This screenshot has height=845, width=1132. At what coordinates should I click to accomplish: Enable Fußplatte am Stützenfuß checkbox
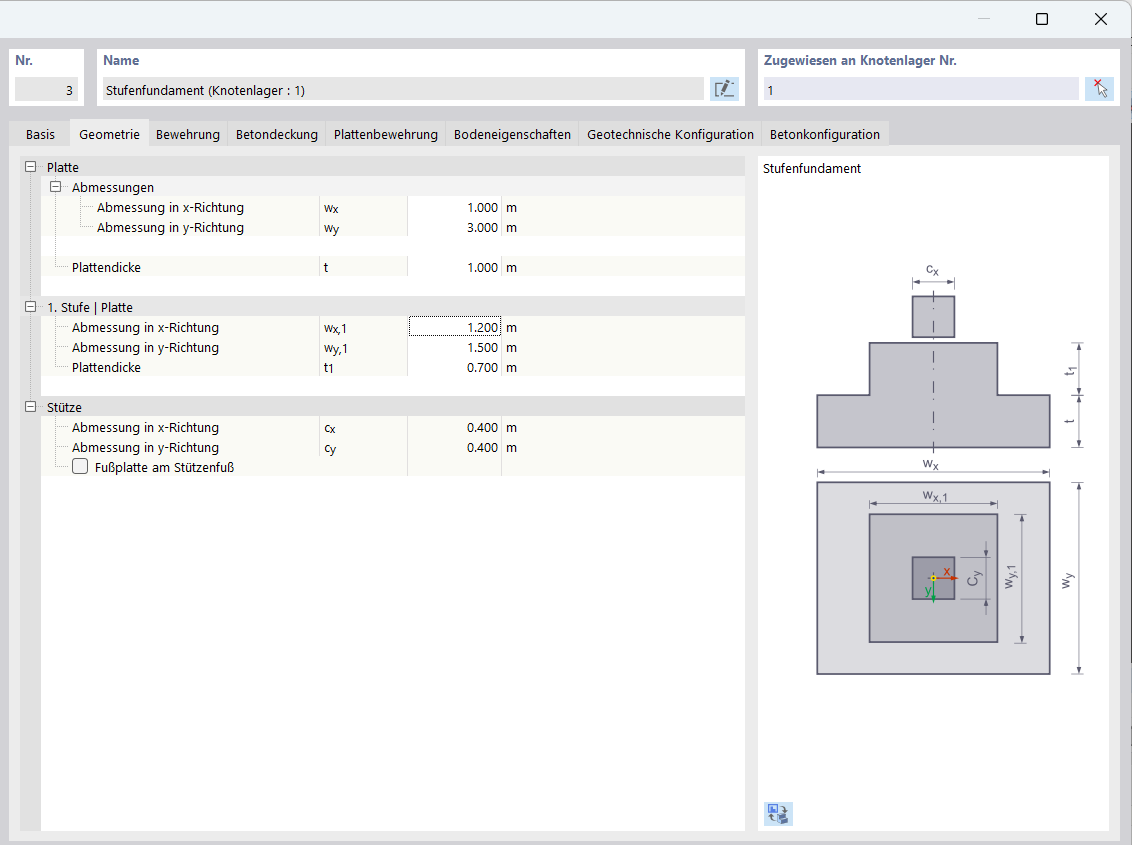point(80,467)
